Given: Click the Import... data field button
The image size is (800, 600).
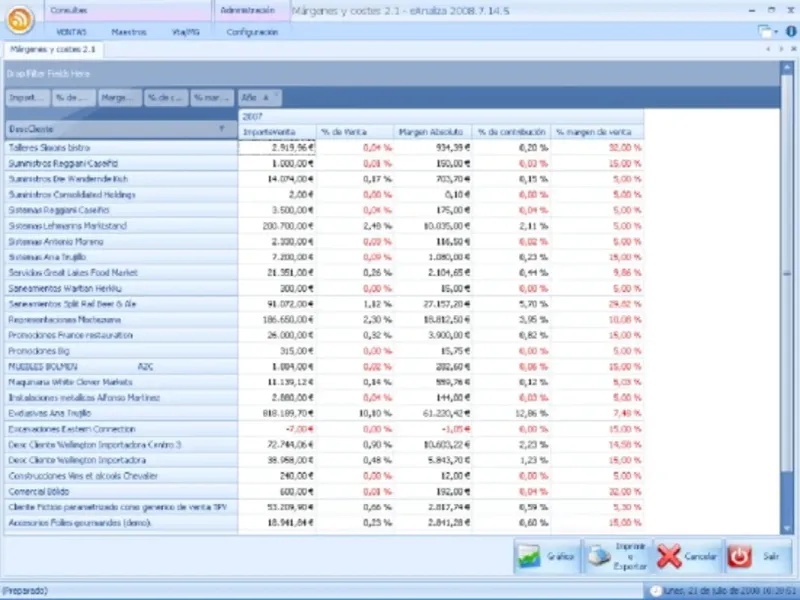Looking at the screenshot, I should [28, 97].
